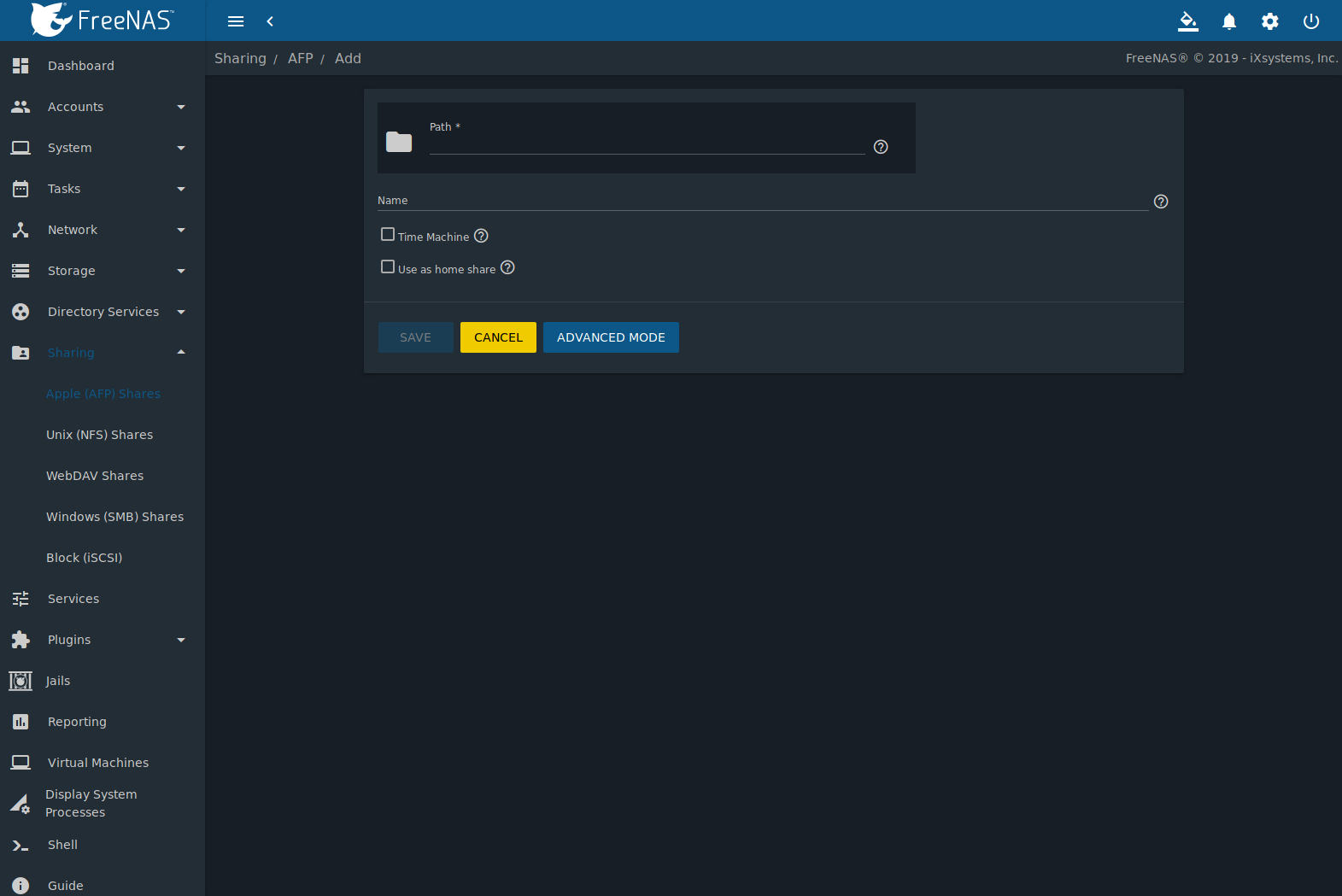
Task: Expand the System menu arrow
Action: [x=181, y=148]
